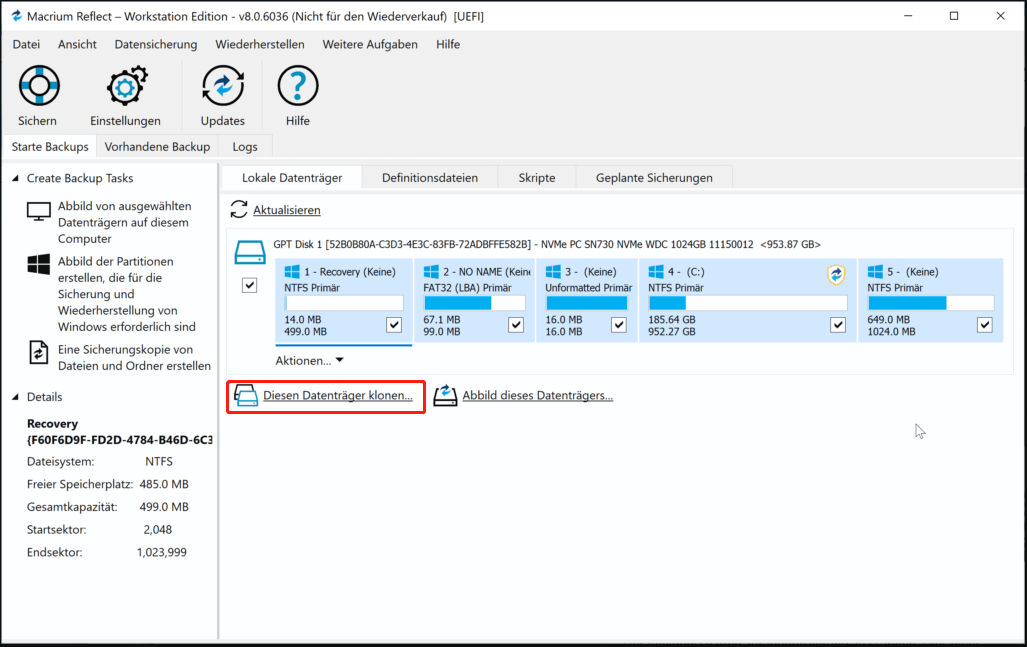Select the Lokale Datenträger tab
1027x647 pixels.
pyautogui.click(x=292, y=177)
